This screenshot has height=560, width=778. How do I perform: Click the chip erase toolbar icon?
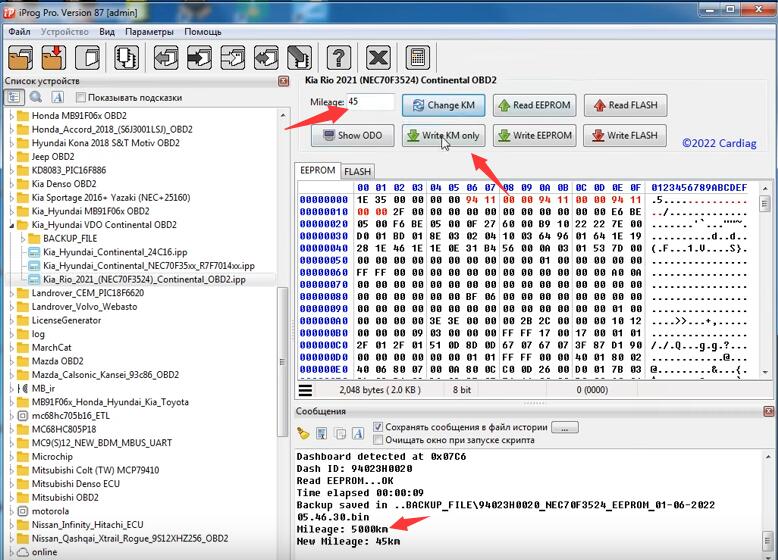point(300,58)
